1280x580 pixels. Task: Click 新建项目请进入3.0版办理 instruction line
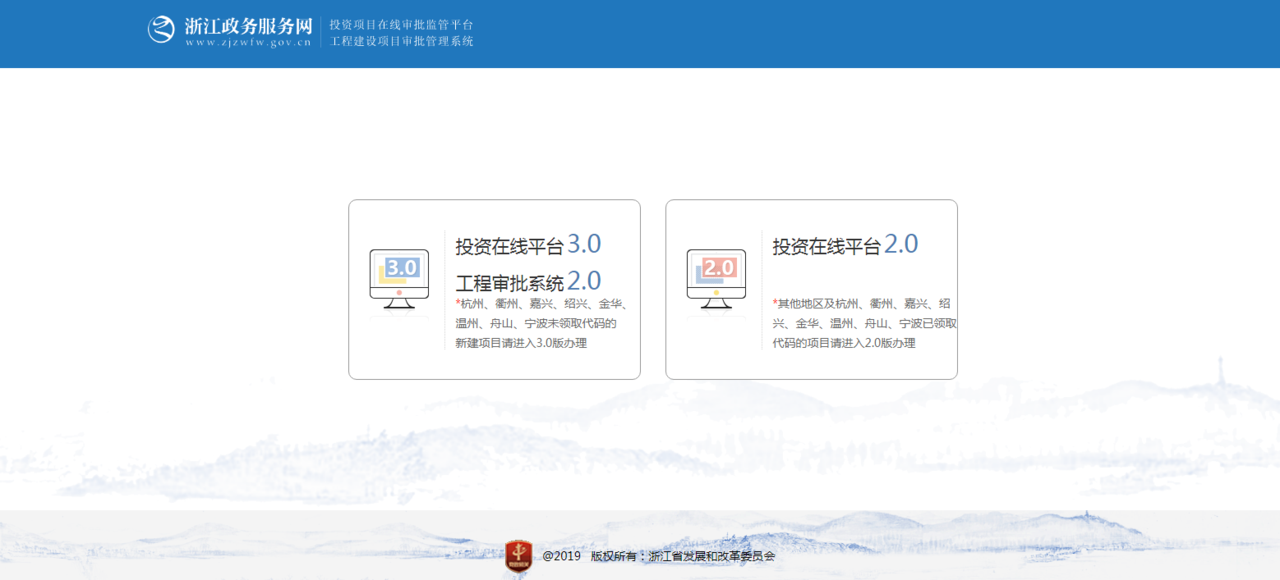(521, 343)
